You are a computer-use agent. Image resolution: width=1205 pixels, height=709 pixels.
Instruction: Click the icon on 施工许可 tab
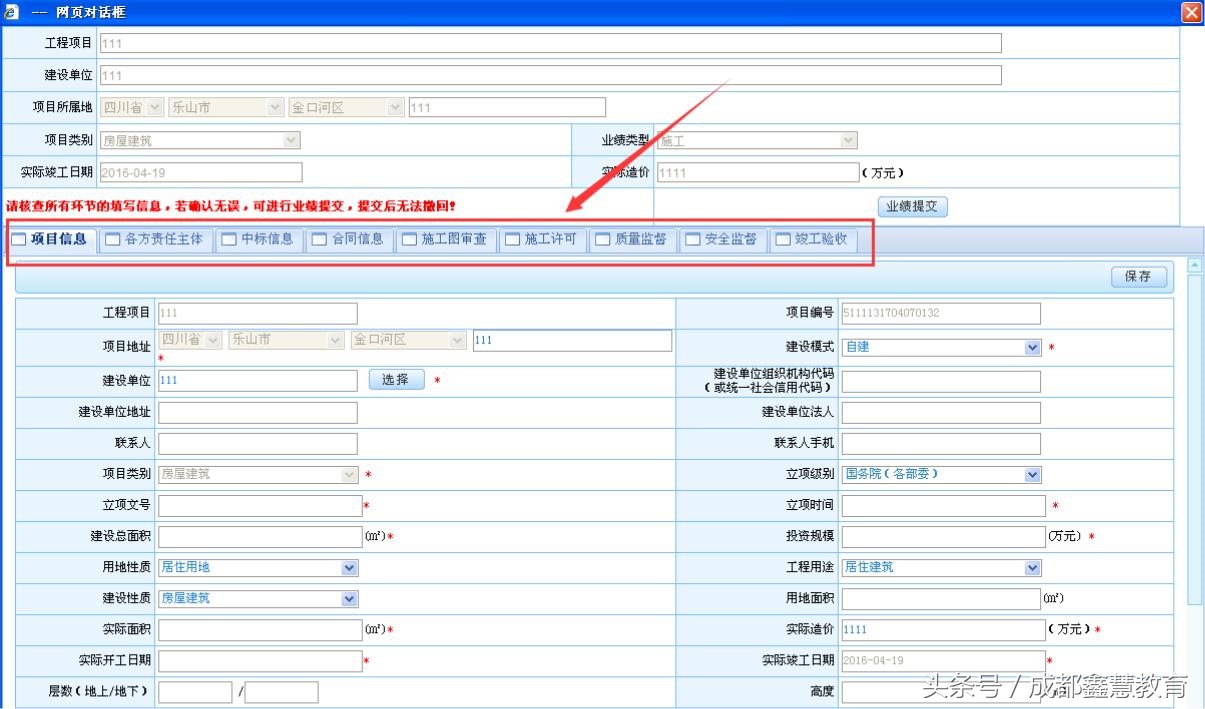tap(512, 240)
